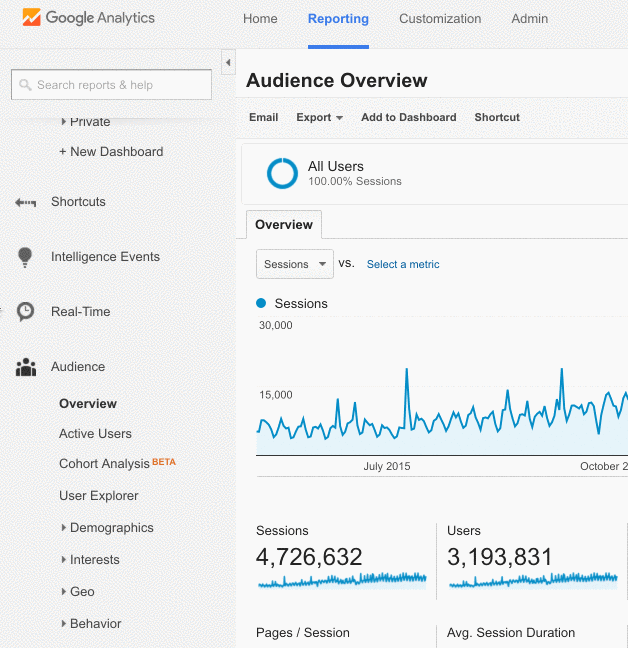This screenshot has height=648, width=628.
Task: Click the July 2015 axis label
Action: coord(387,466)
